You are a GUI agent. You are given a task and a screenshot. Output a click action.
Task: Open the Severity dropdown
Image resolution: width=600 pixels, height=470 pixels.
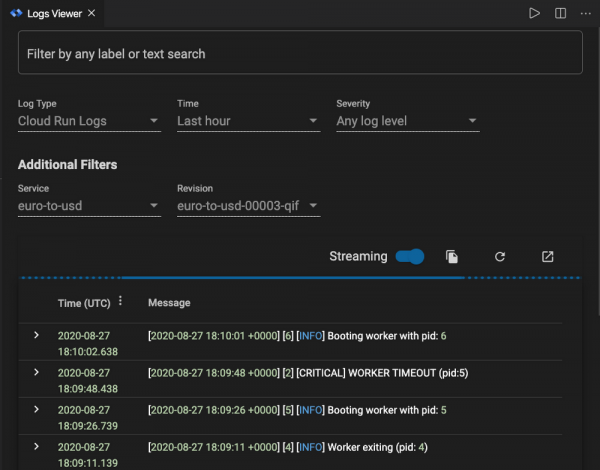tap(407, 121)
